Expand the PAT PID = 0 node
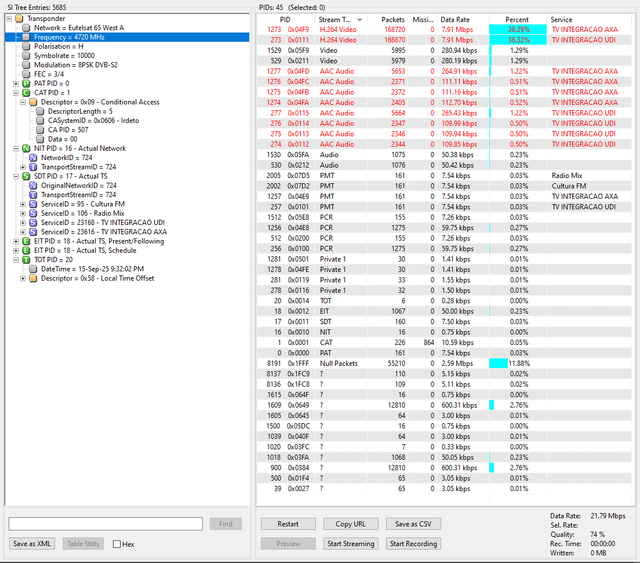Viewport: 640px width, 563px height. point(16,83)
